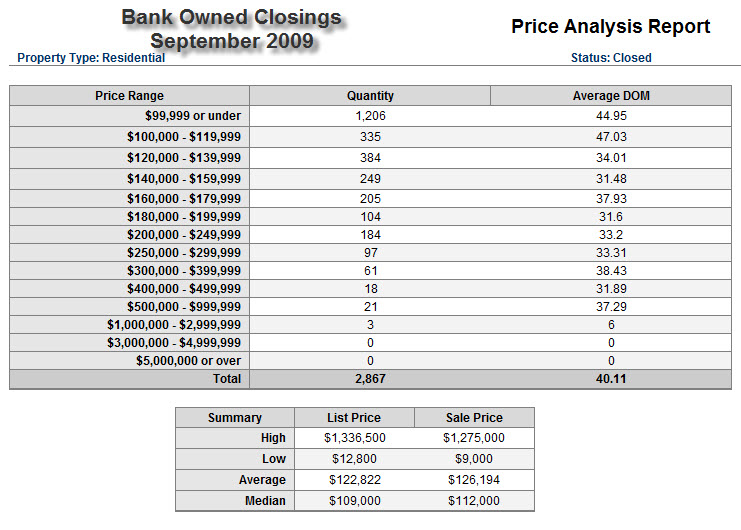Click the Quantity column header
The width and height of the screenshot is (741, 530).
[x=370, y=96]
